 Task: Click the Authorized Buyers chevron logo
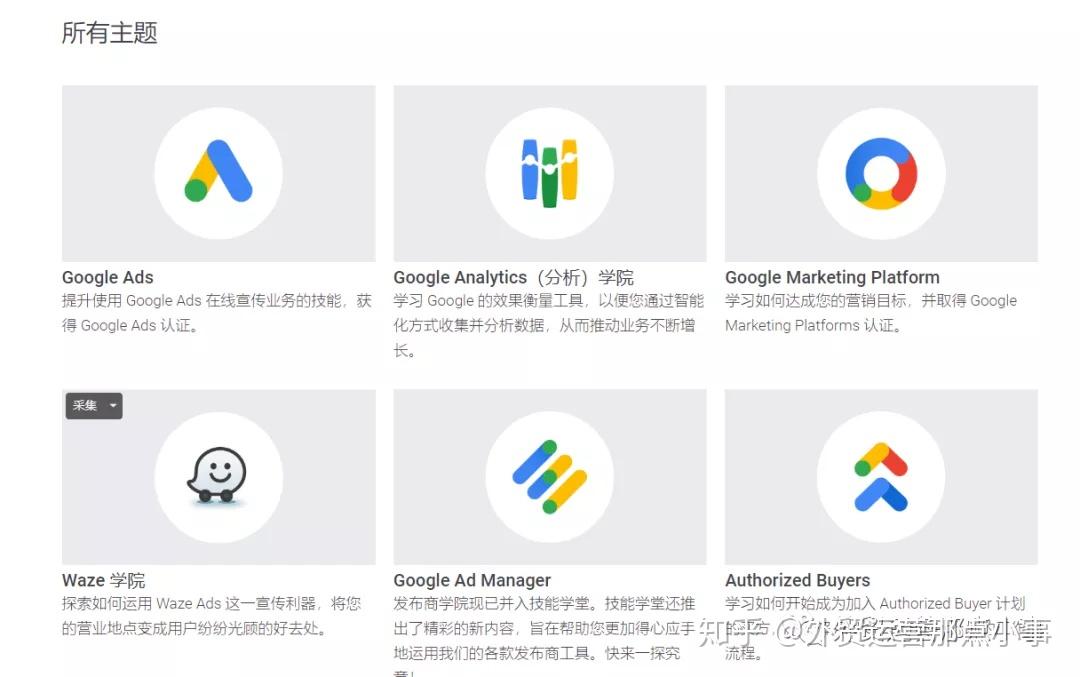click(881, 477)
